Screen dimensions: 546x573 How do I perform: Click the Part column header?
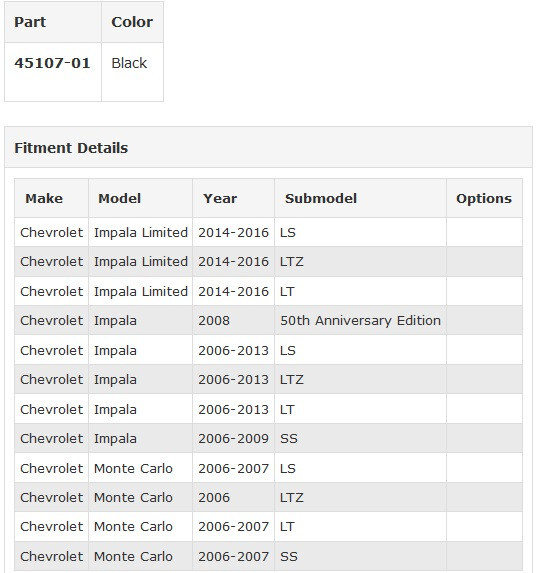[30, 22]
